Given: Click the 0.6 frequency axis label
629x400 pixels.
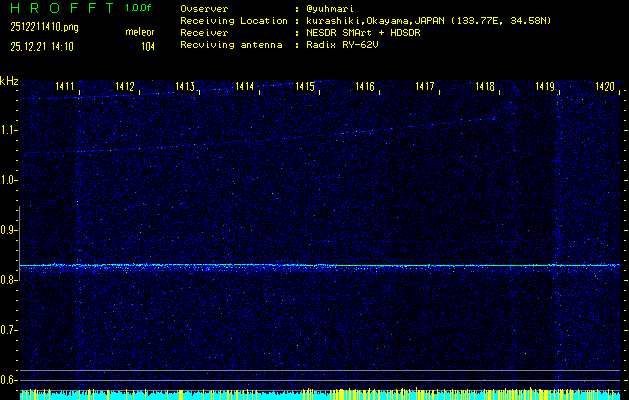Looking at the screenshot, I should pyautogui.click(x=9, y=380).
